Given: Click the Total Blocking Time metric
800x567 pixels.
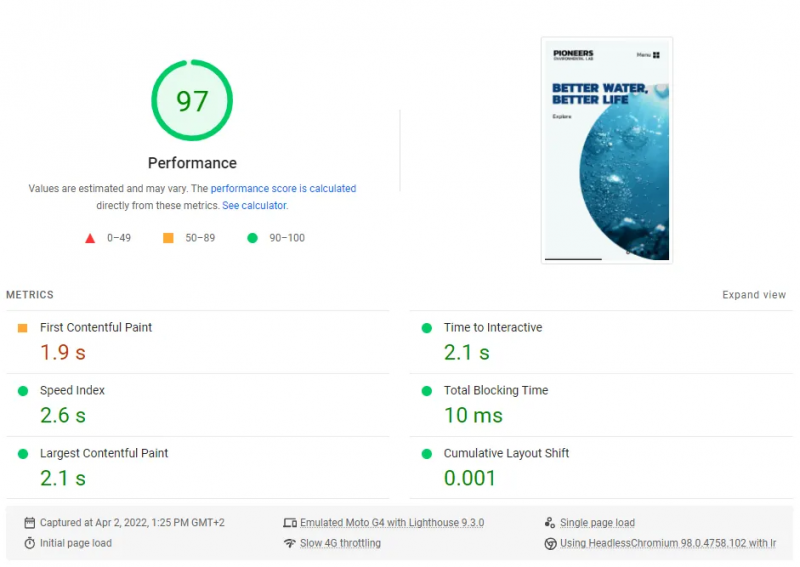Looking at the screenshot, I should pyautogui.click(x=496, y=391).
